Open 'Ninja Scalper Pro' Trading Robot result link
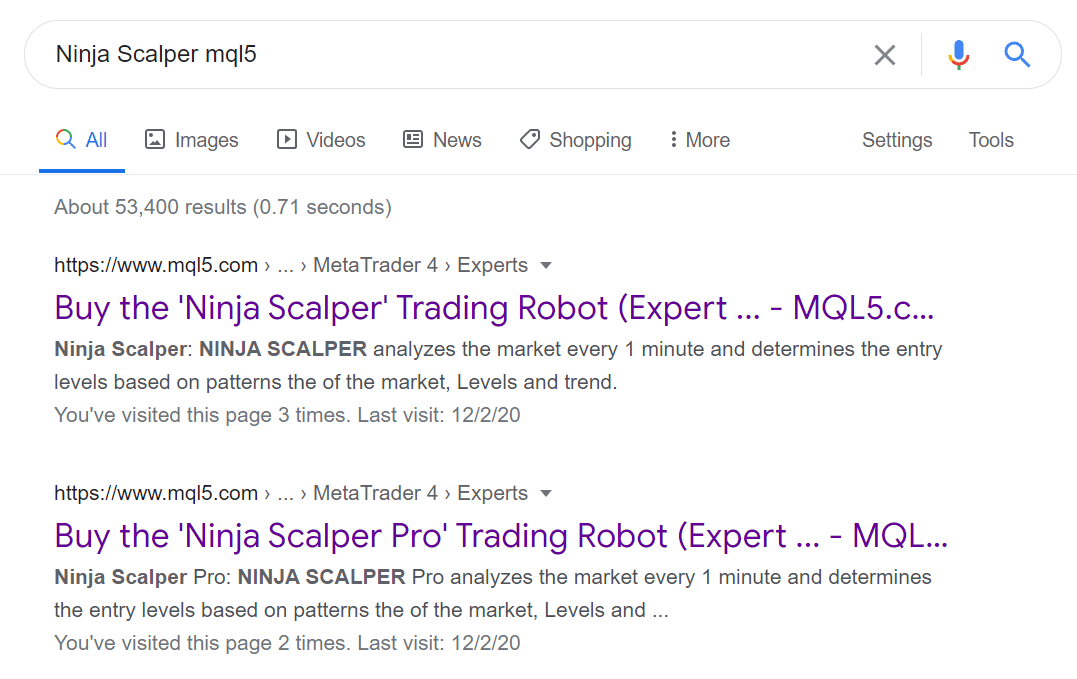Screen dimensions: 1077x679 [501, 536]
